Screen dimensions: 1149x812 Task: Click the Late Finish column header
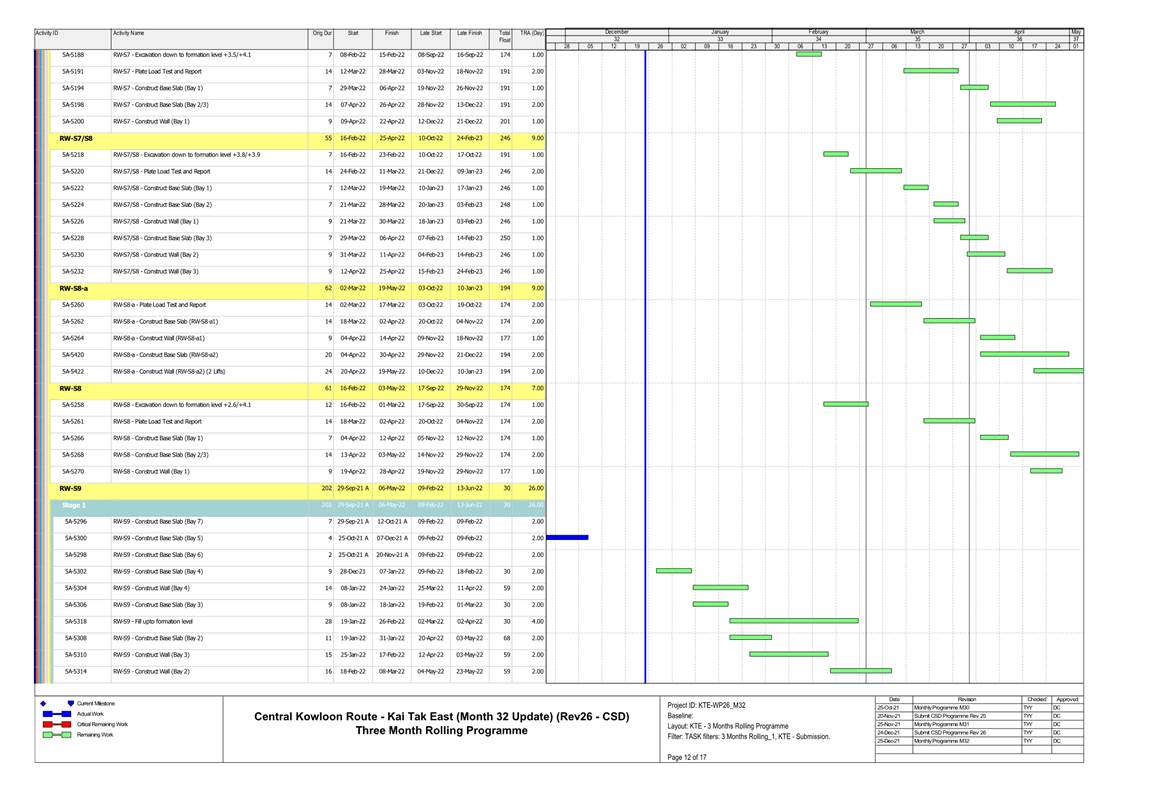[x=469, y=35]
